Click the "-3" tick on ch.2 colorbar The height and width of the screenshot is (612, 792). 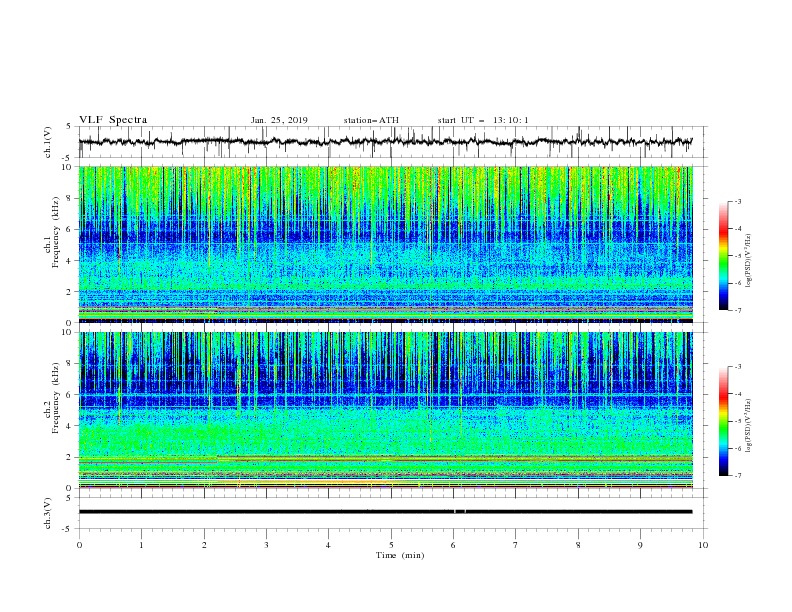(x=737, y=367)
